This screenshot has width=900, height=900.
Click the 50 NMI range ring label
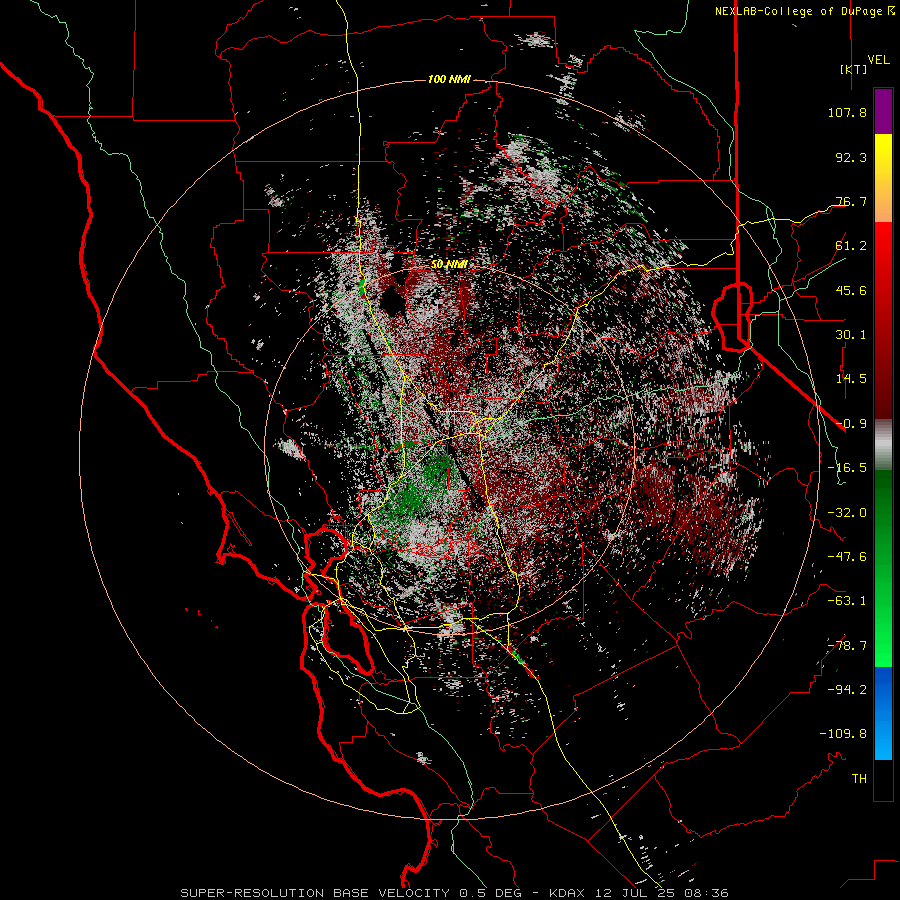click(449, 264)
